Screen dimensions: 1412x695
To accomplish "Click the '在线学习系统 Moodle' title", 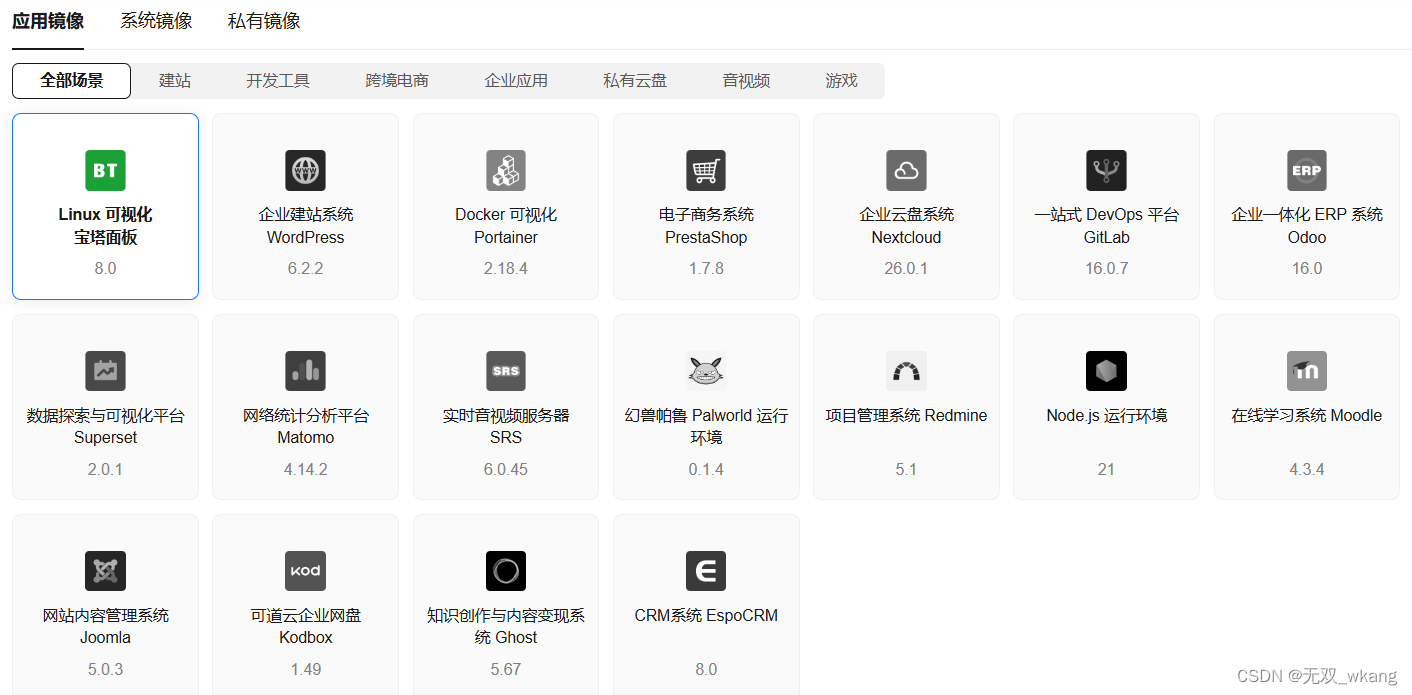I will click(x=1307, y=416).
